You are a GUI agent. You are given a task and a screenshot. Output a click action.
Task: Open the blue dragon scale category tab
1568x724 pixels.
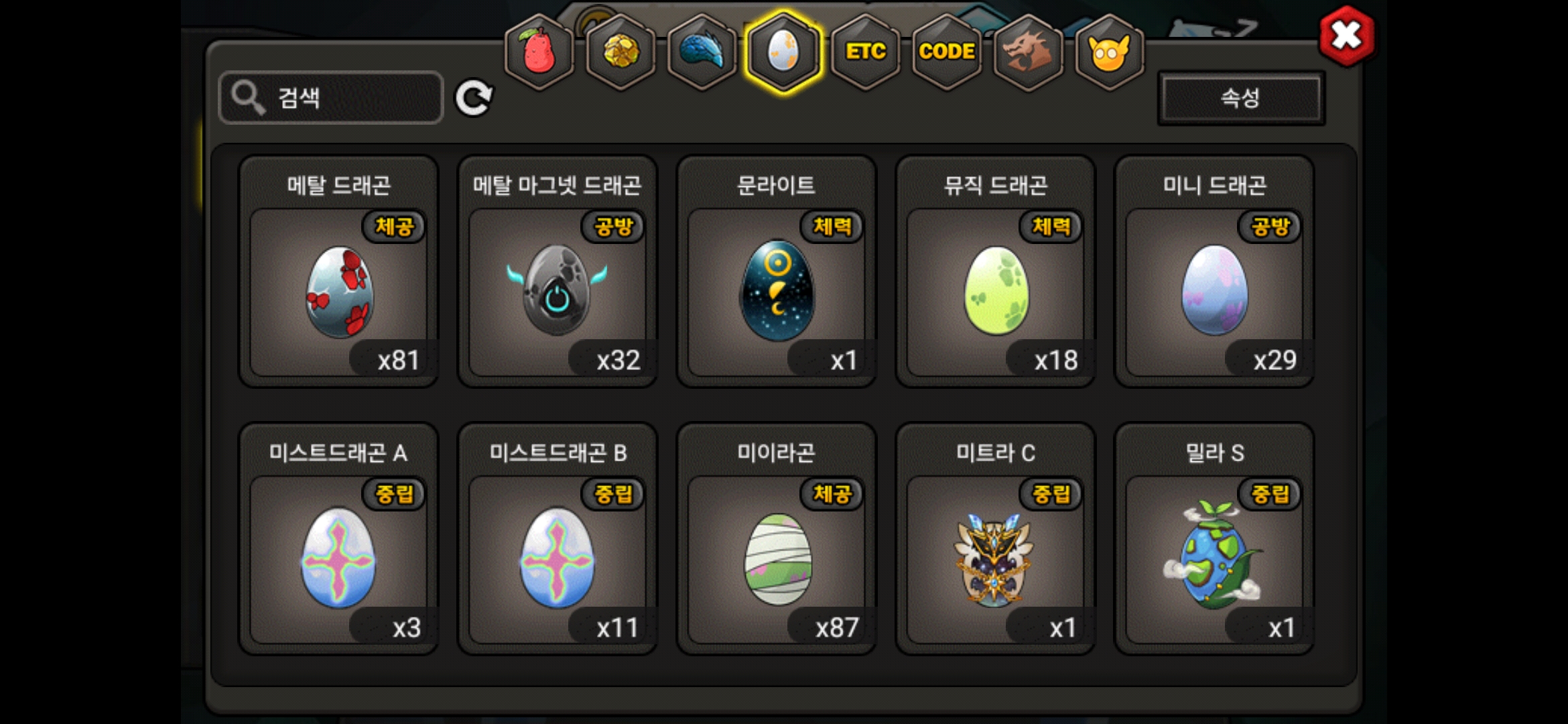pyautogui.click(x=702, y=52)
